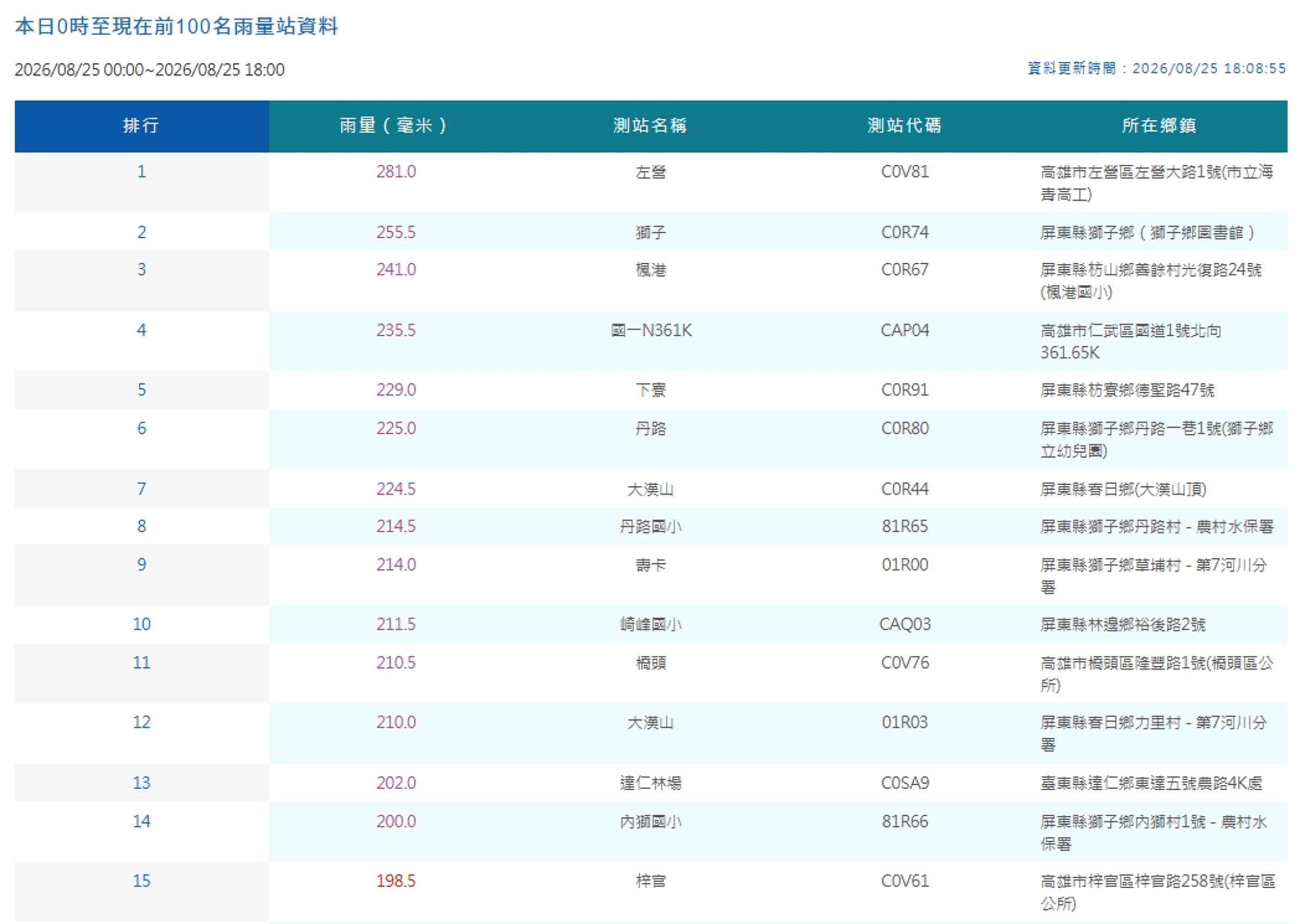Select station name 左營
The image size is (1300, 924).
pyautogui.click(x=651, y=172)
